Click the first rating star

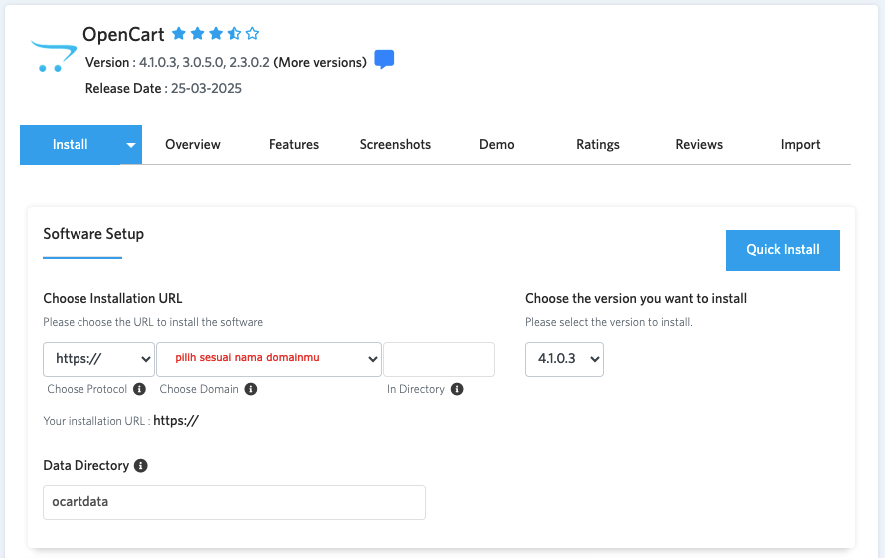[x=179, y=34]
